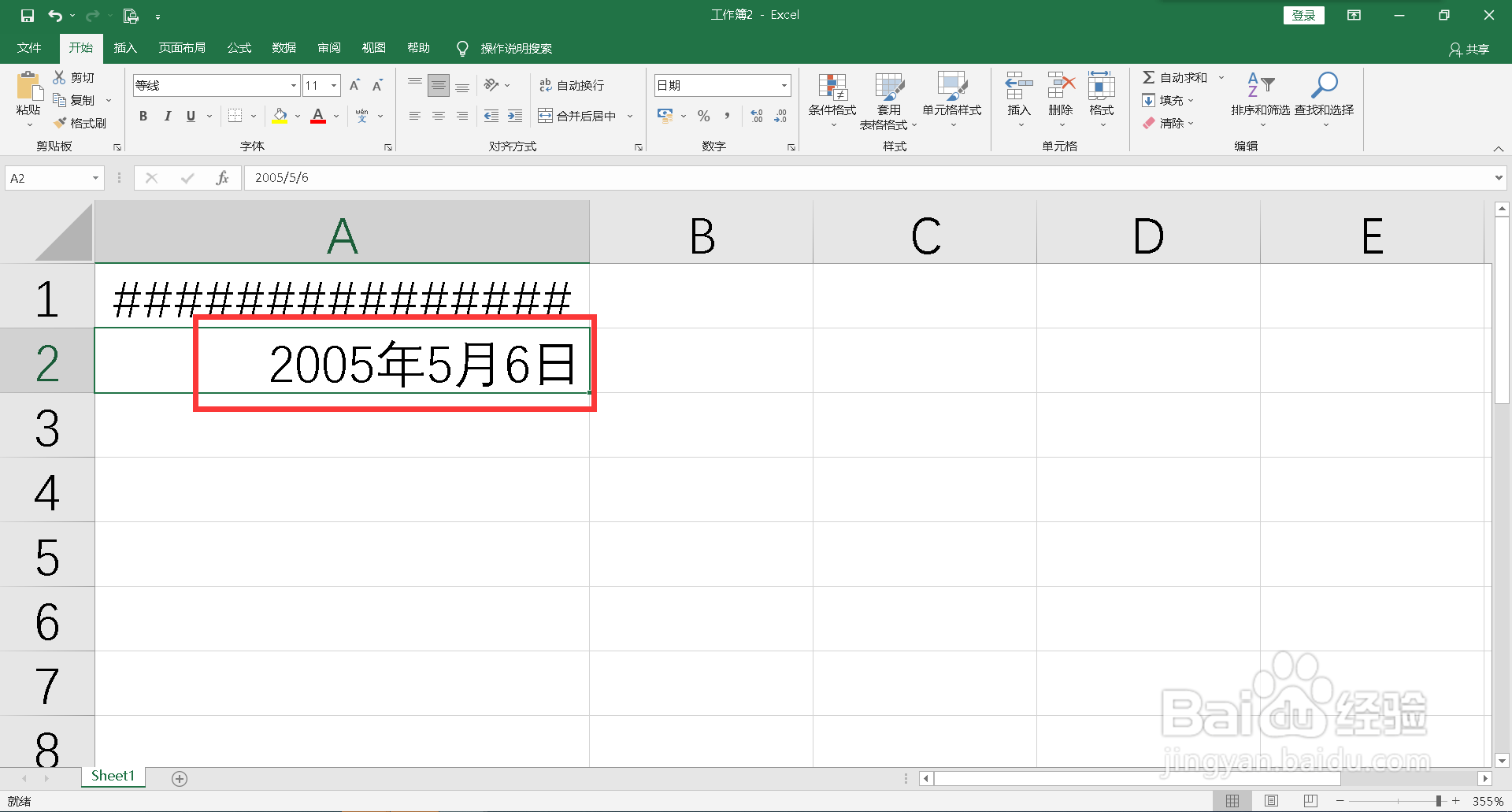
Task: Increase decimal places of the value
Action: click(756, 116)
